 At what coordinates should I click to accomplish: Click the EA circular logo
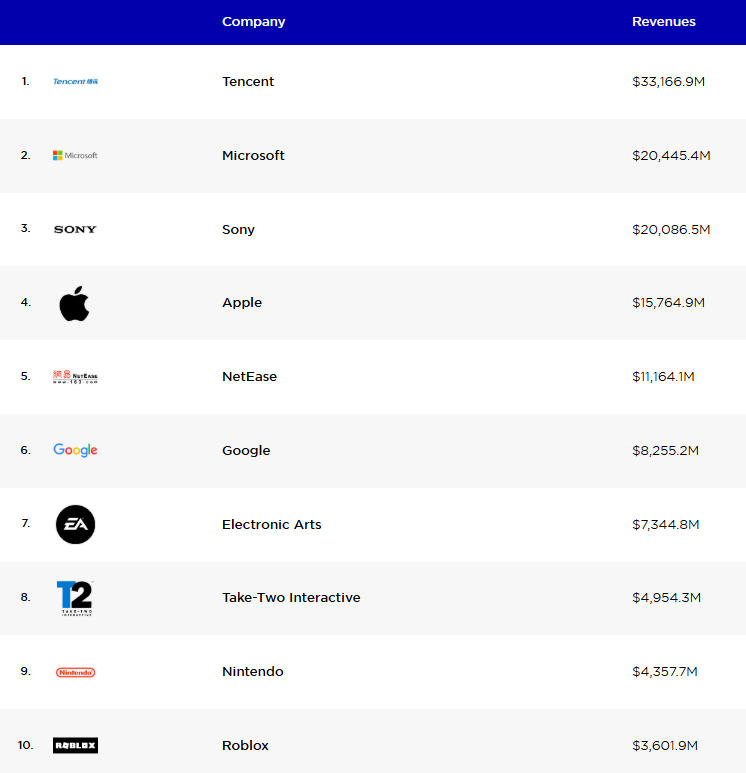[x=75, y=525]
